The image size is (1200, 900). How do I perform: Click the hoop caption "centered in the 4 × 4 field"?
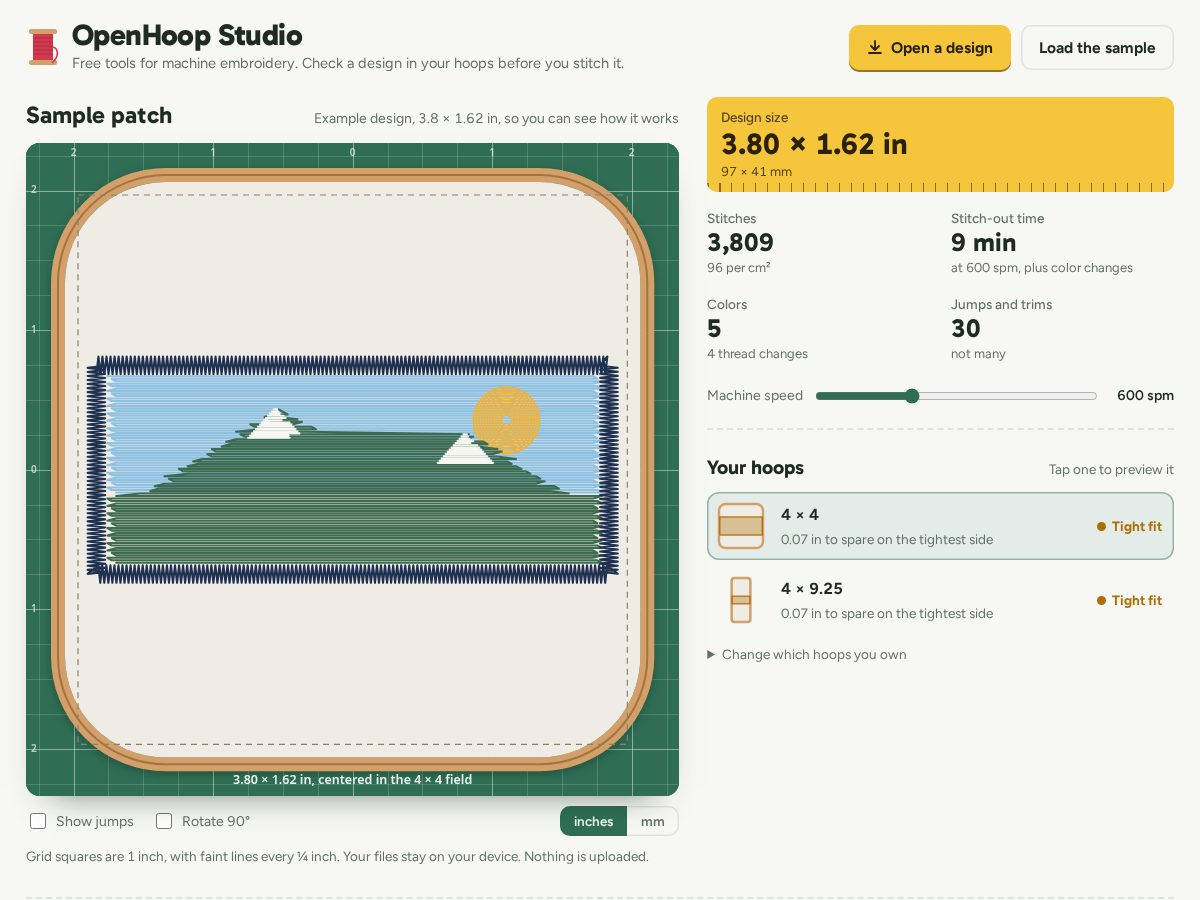pyautogui.click(x=395, y=779)
